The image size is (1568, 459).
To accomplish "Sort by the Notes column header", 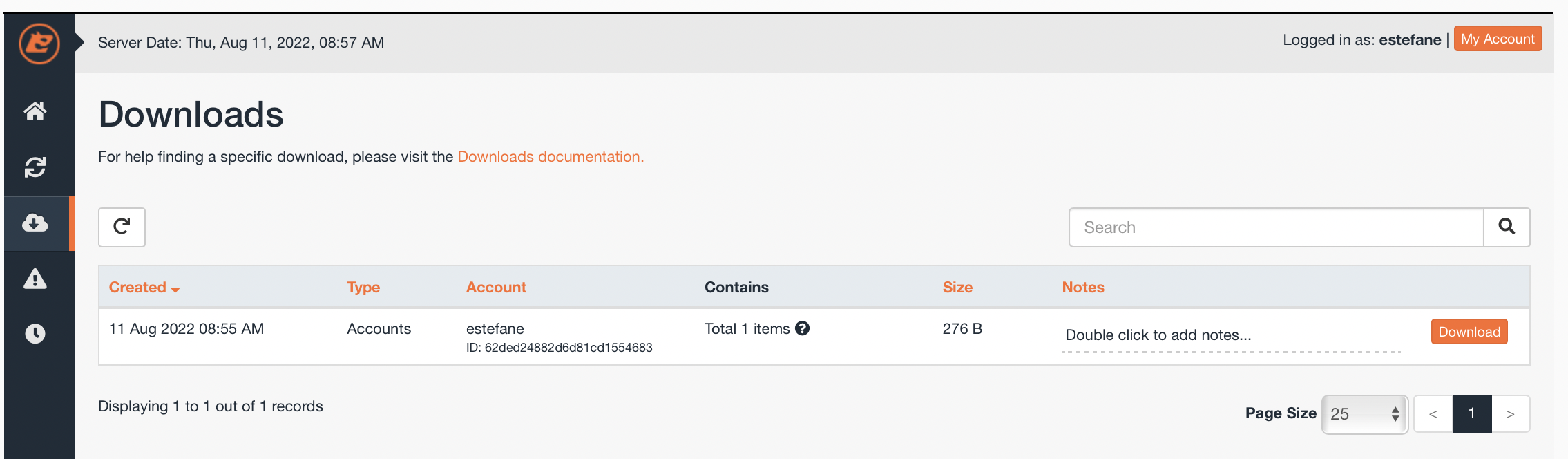I will (x=1083, y=288).
